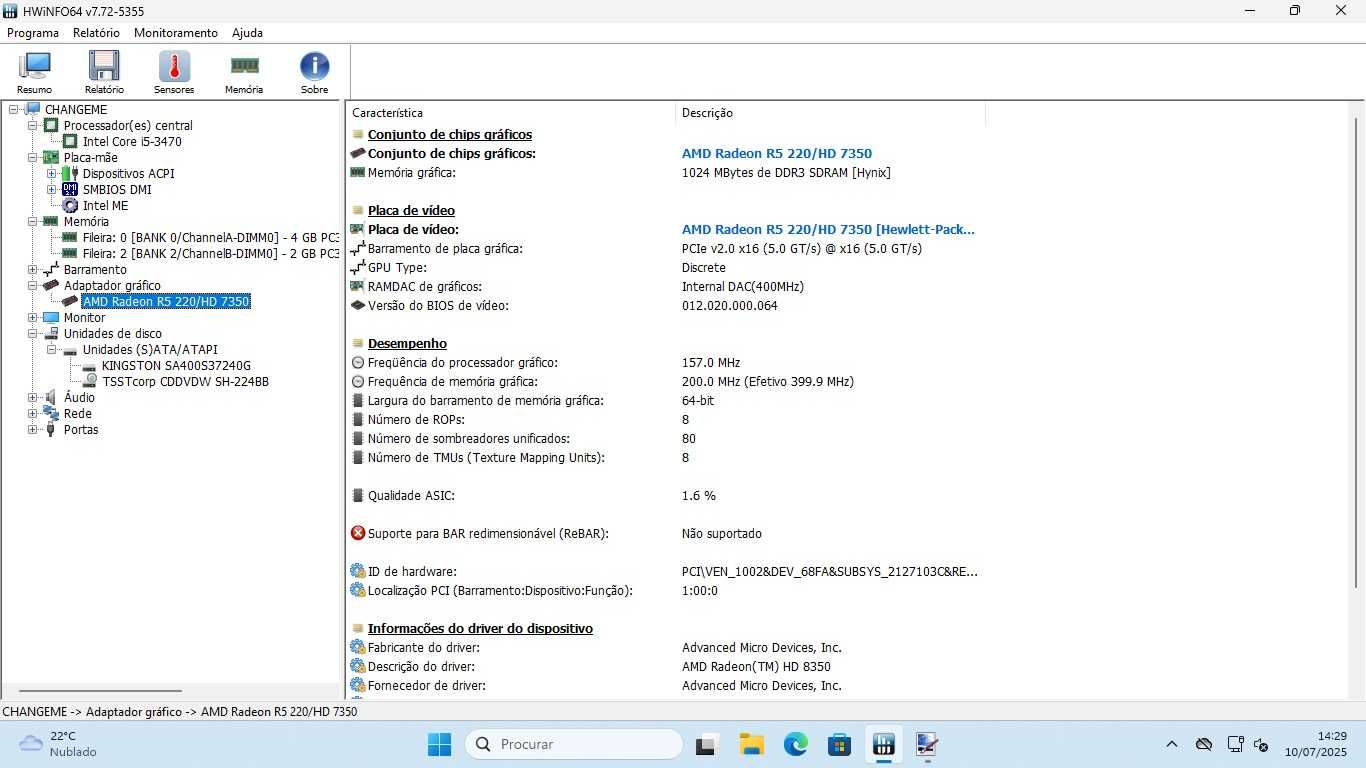Click the SMBIOS DMI icon
The image size is (1366, 768).
70,190
